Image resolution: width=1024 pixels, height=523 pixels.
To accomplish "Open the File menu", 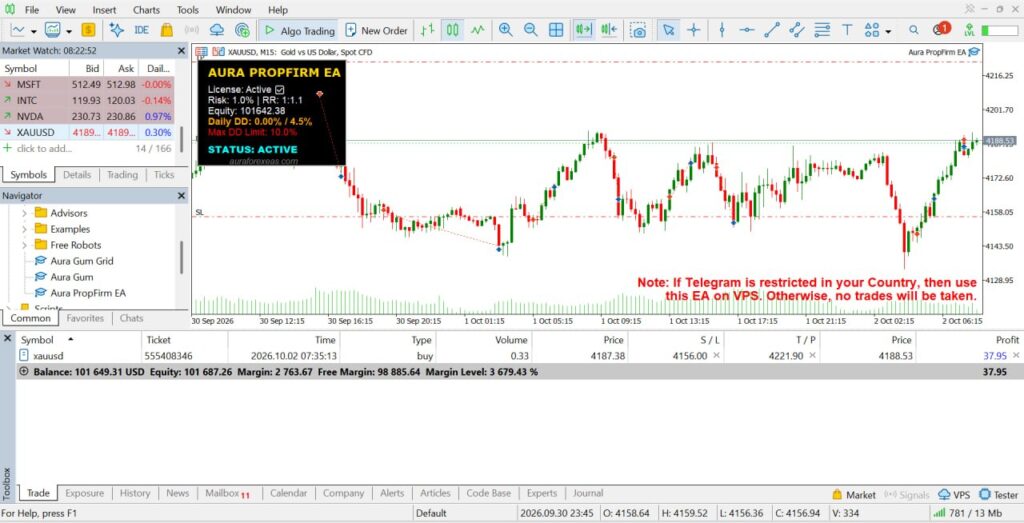I will coord(31,10).
